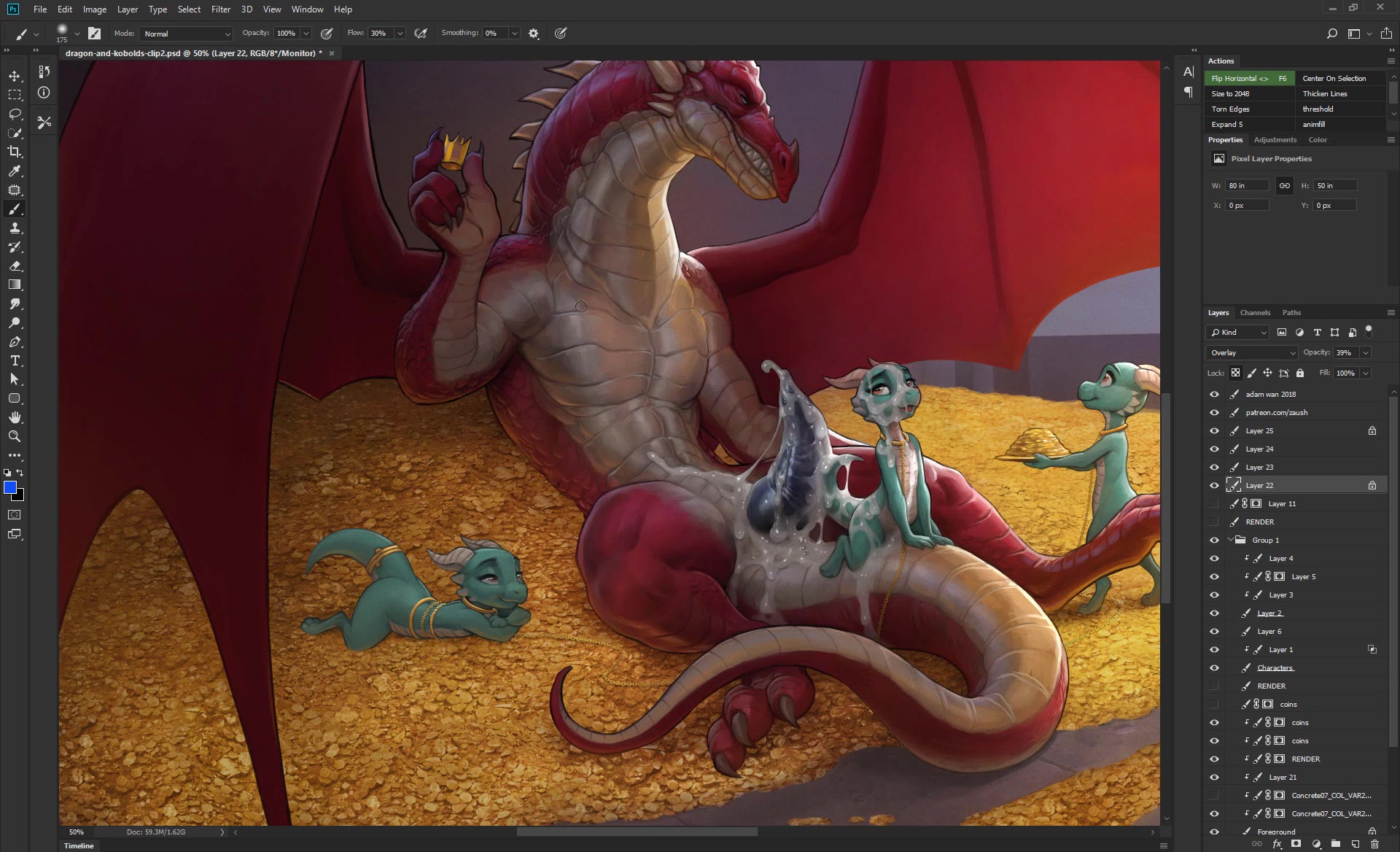Open the Filter menu

221,9
